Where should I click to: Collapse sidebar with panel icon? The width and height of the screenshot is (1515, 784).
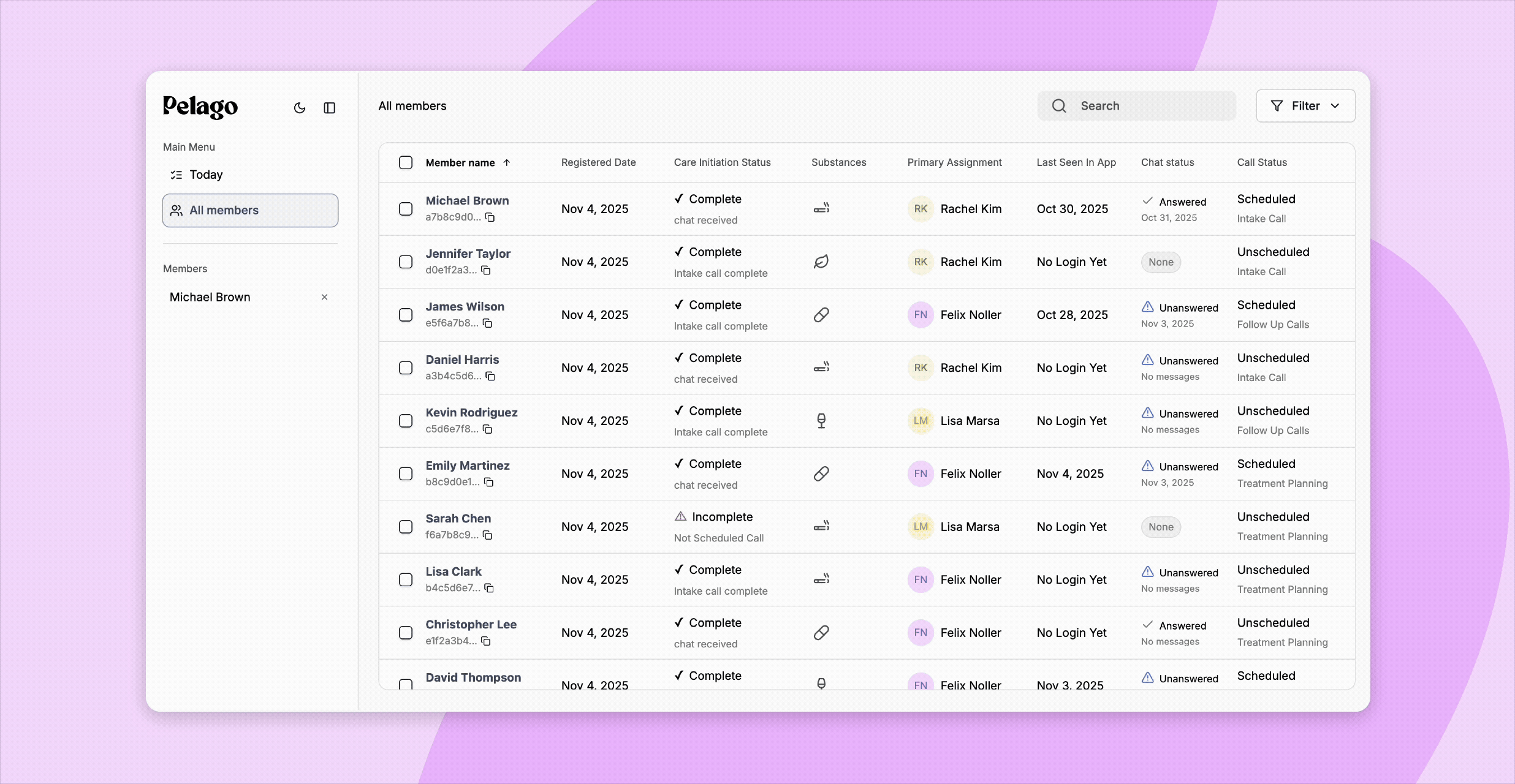329,108
